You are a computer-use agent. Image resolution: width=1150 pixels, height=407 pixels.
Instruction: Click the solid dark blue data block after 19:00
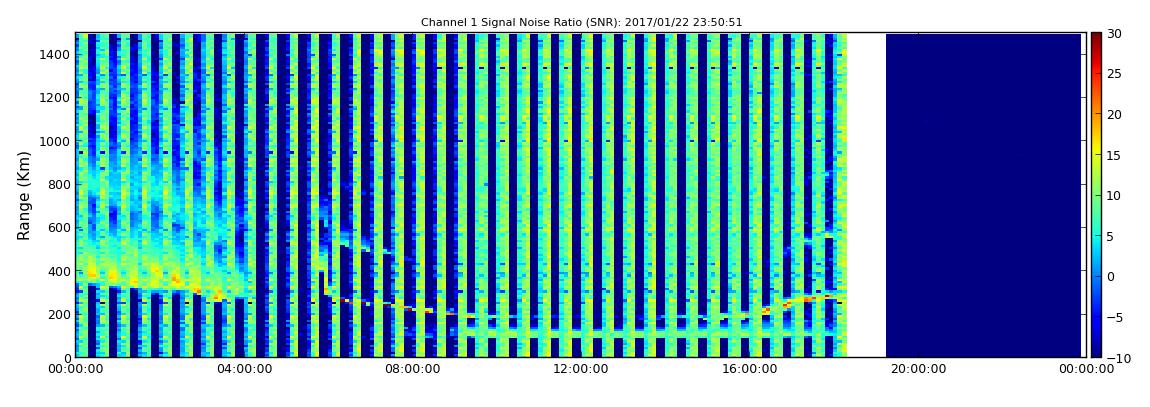(x=983, y=195)
